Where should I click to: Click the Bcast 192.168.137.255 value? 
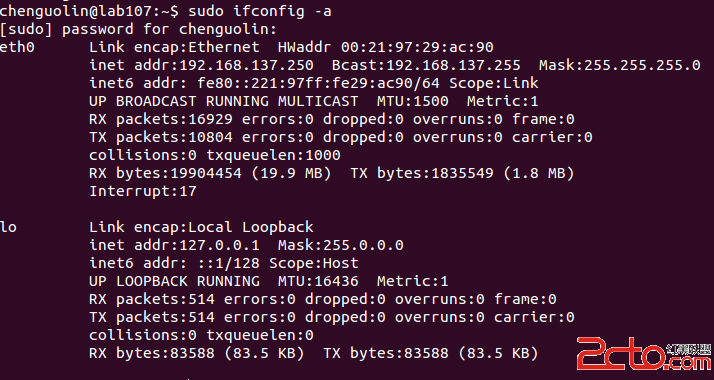pos(426,65)
